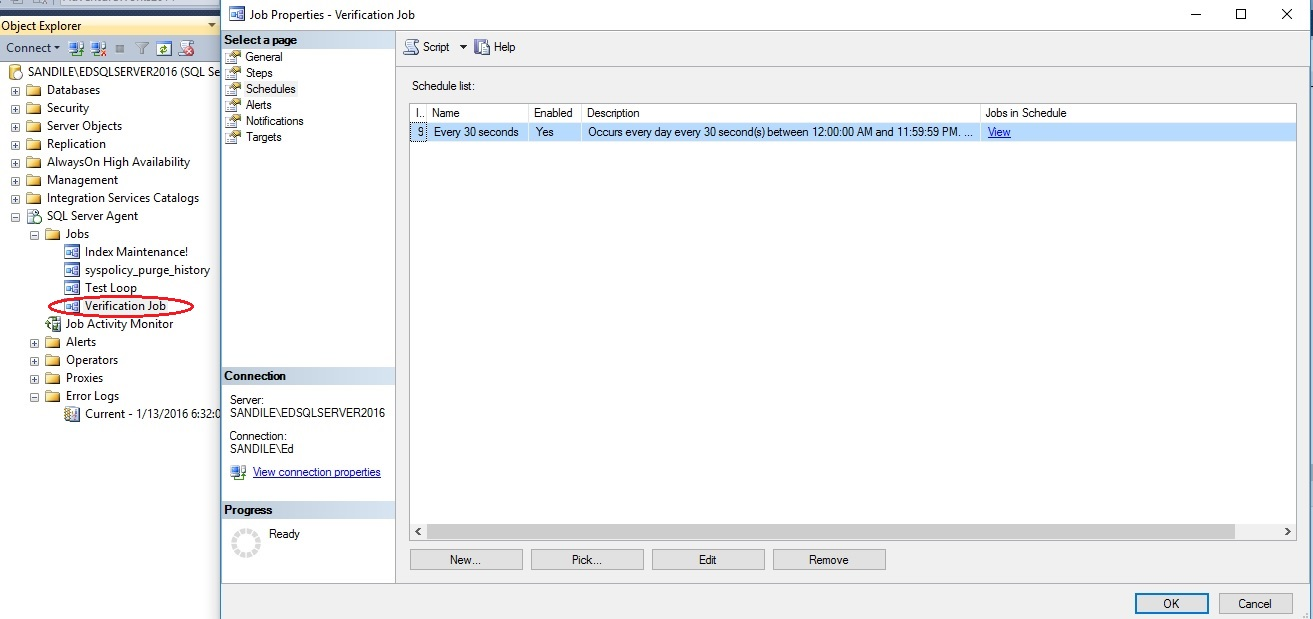Open the Notifications page

click(x=274, y=121)
